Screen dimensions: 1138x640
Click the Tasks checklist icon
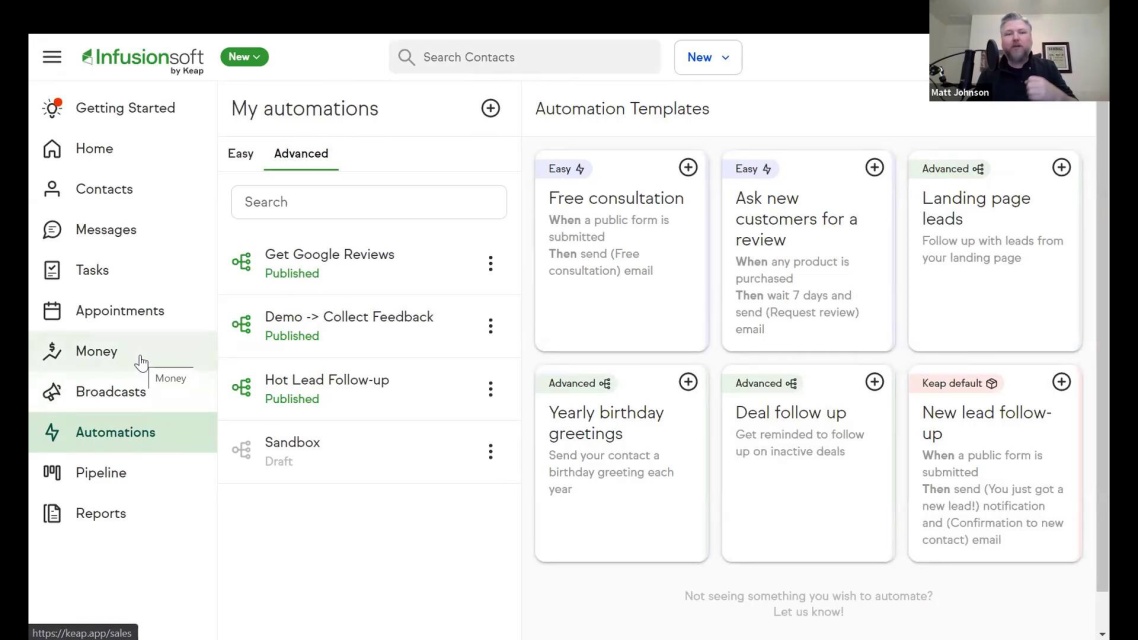pyautogui.click(x=52, y=270)
